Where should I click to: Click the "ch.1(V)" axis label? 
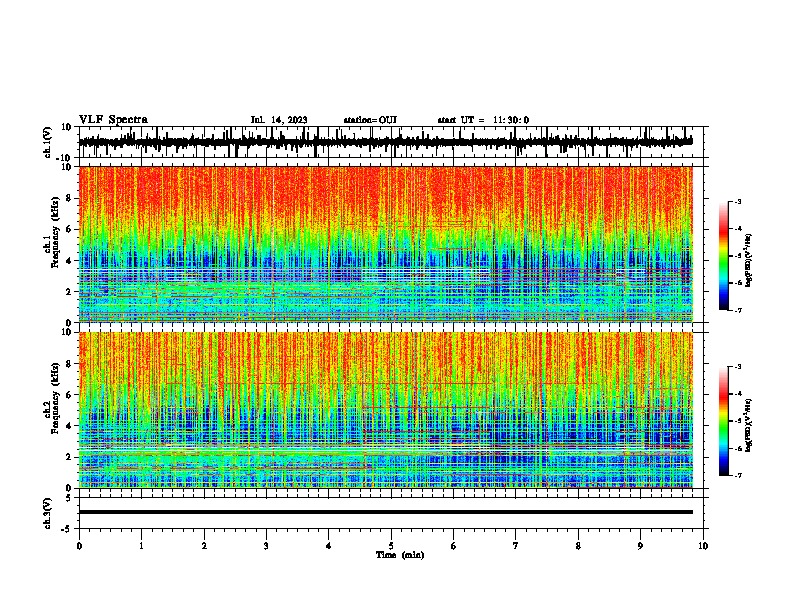click(48, 142)
